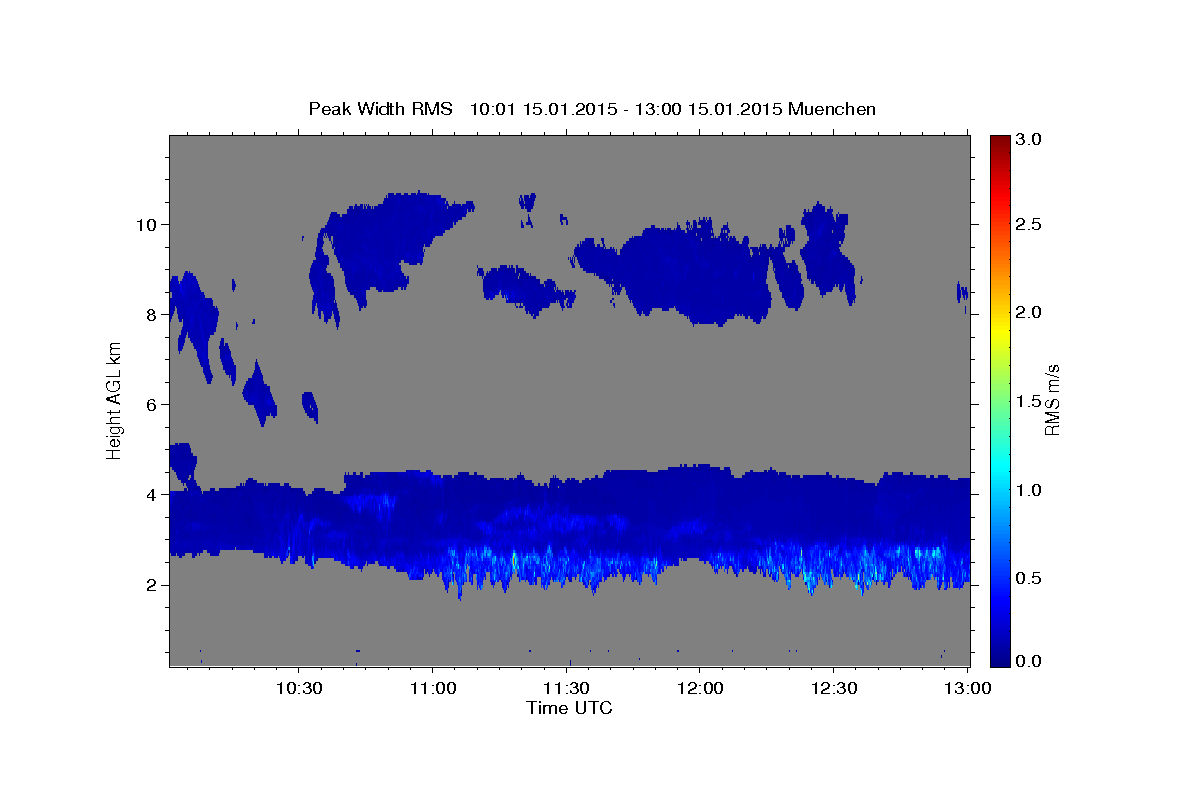Click the plot title 'Peak Width RMS'
This screenshot has width=1200, height=800.
pos(380,108)
